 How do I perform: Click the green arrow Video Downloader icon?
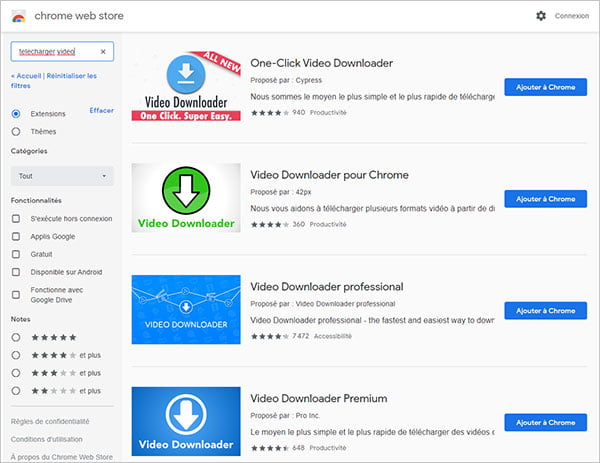[x=185, y=198]
